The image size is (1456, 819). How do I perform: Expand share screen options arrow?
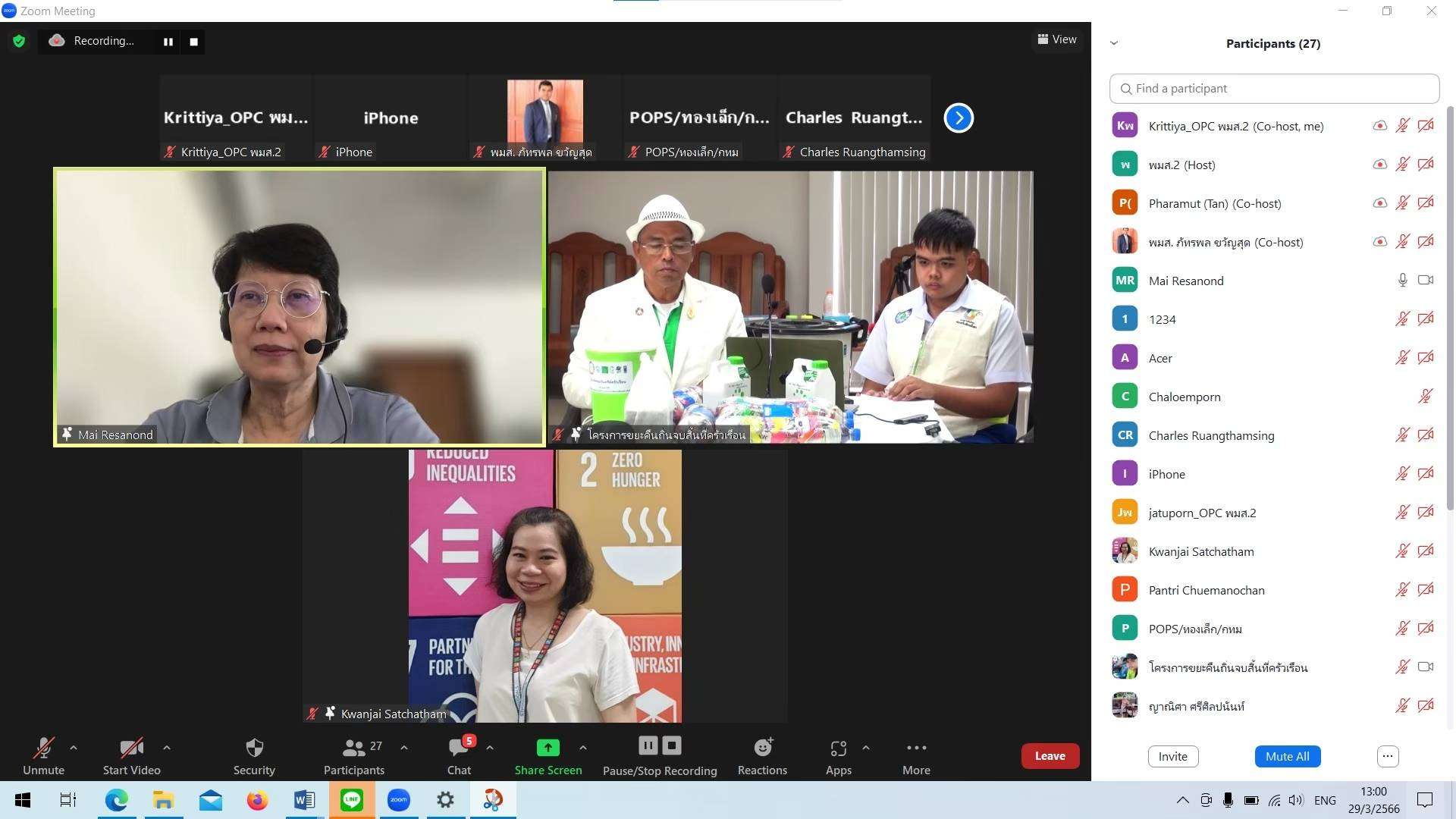pyautogui.click(x=583, y=748)
